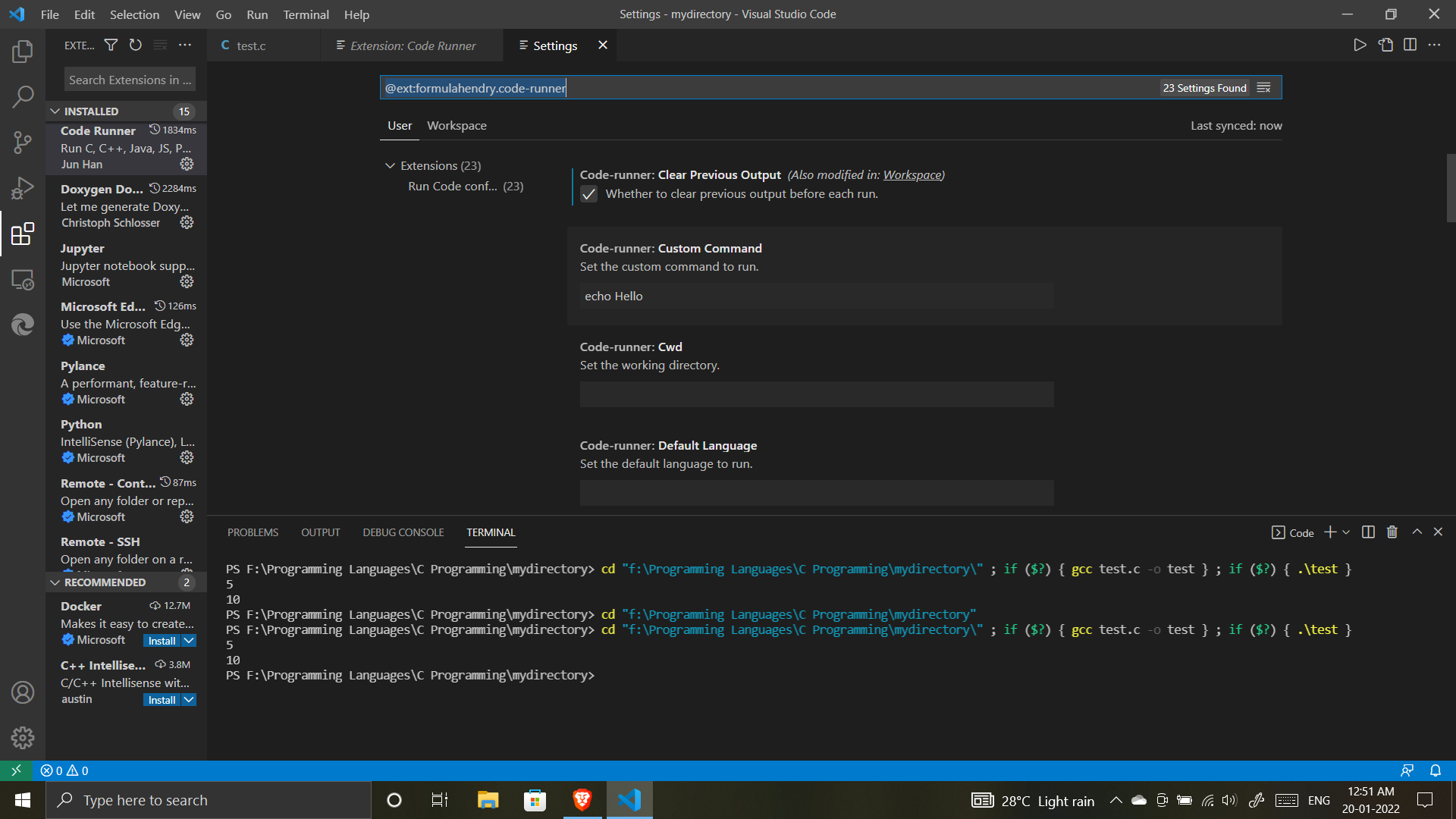This screenshot has height=819, width=1456.
Task: Launch Brave browser from the taskbar
Action: [x=582, y=800]
